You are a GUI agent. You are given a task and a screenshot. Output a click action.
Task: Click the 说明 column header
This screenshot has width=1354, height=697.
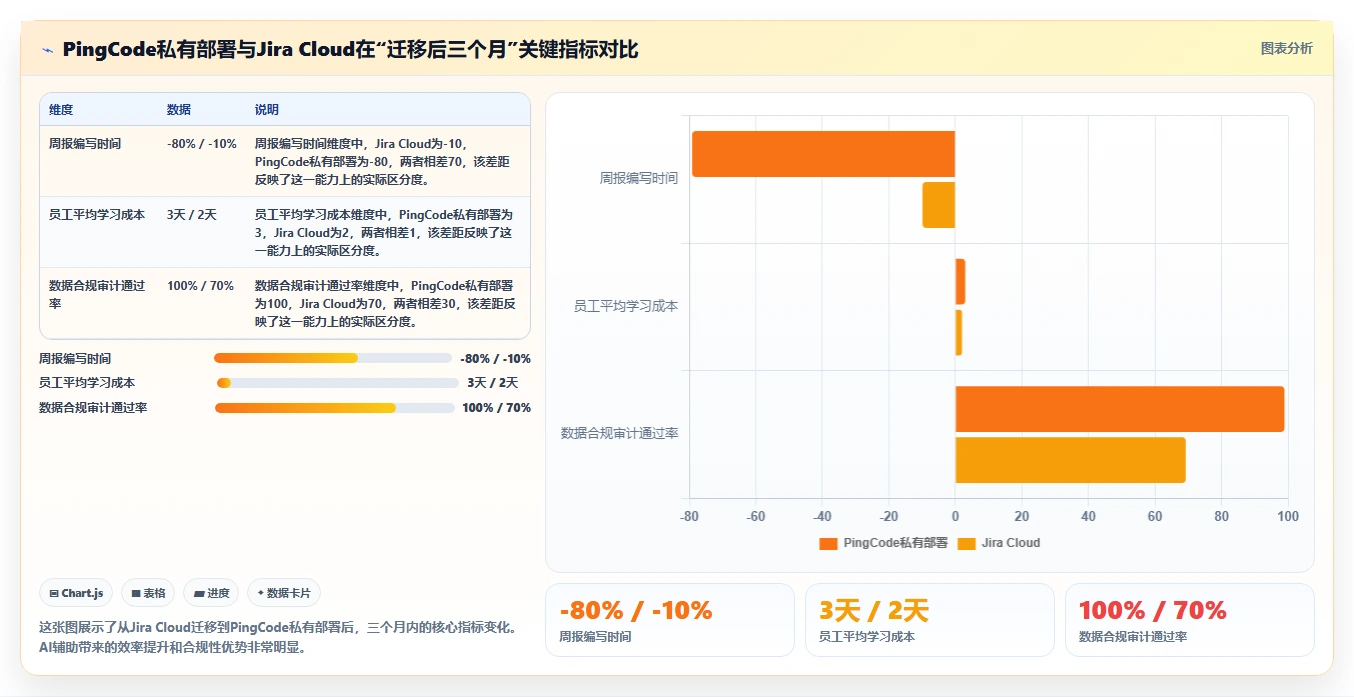(267, 110)
